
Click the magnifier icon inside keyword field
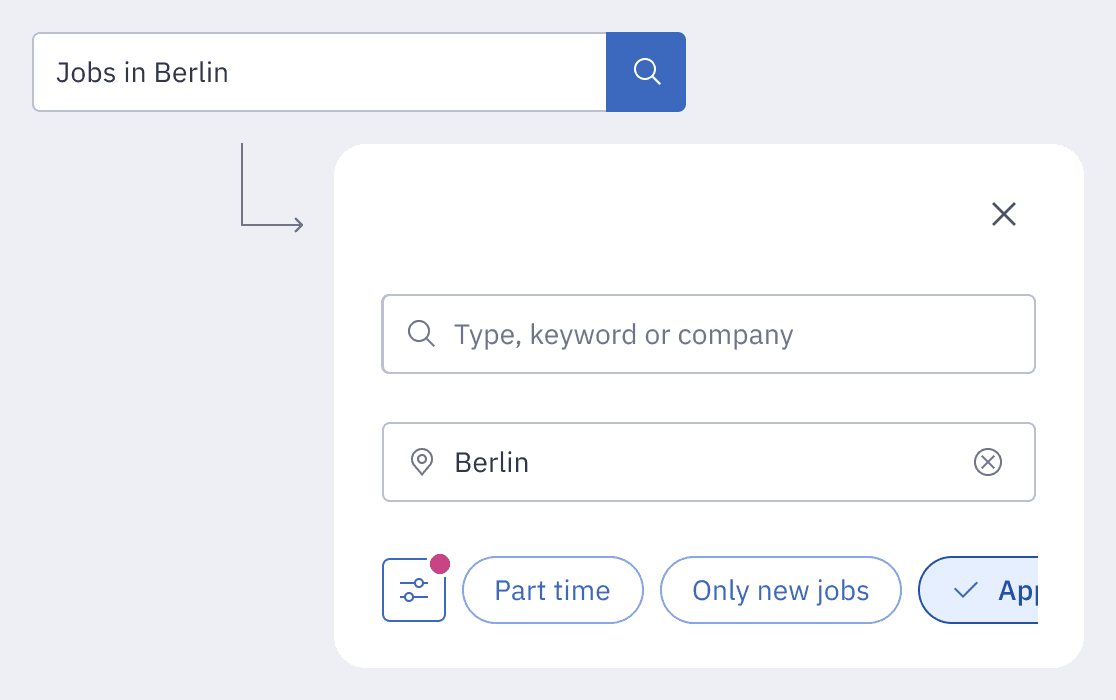click(x=421, y=334)
